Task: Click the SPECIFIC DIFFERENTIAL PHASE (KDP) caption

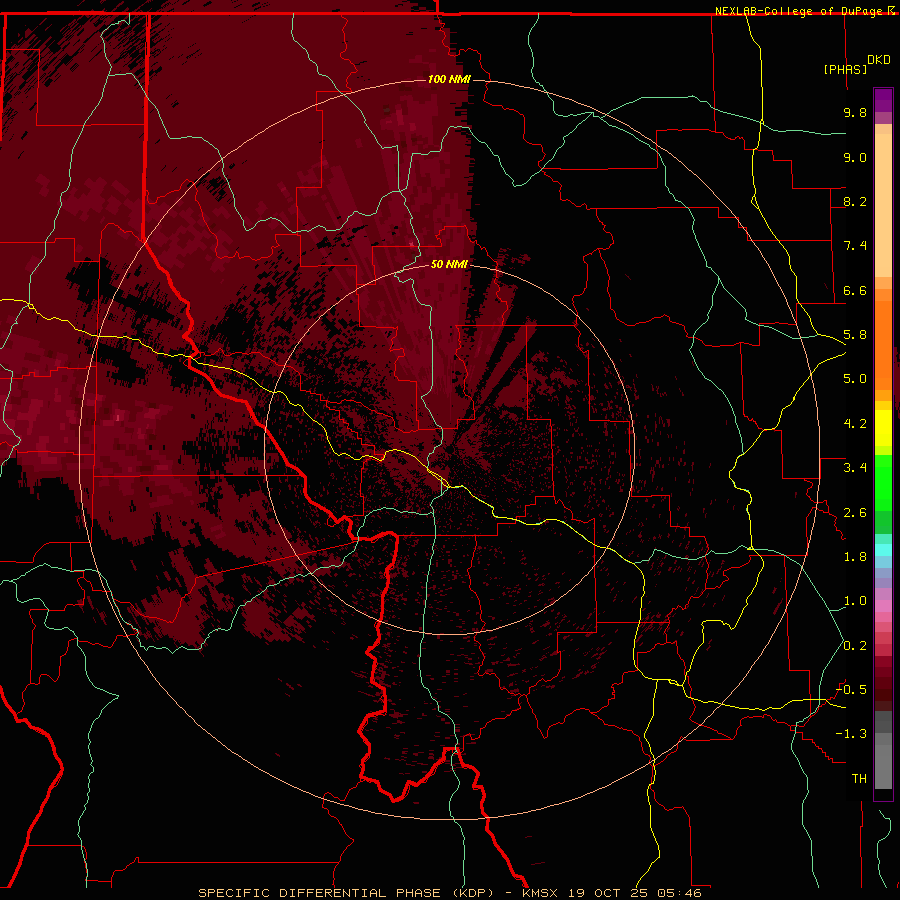Action: 346,893
